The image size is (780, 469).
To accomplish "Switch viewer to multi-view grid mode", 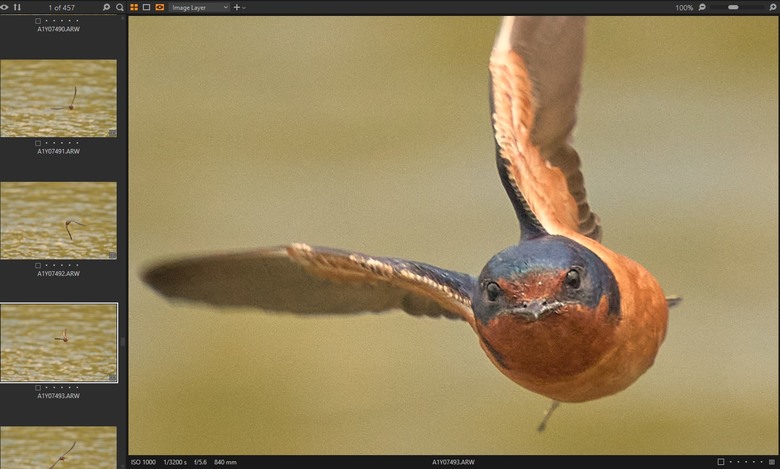I will 134,7.
